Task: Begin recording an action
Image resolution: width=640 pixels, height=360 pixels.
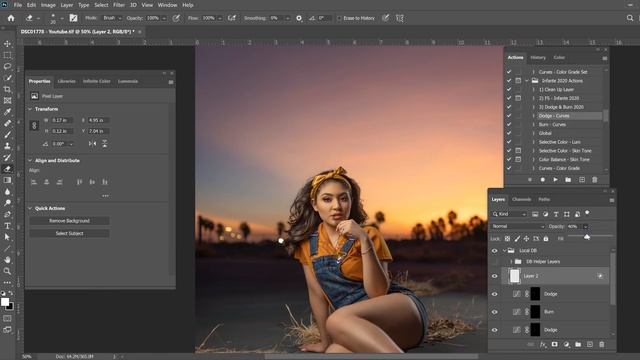Action: coord(542,180)
